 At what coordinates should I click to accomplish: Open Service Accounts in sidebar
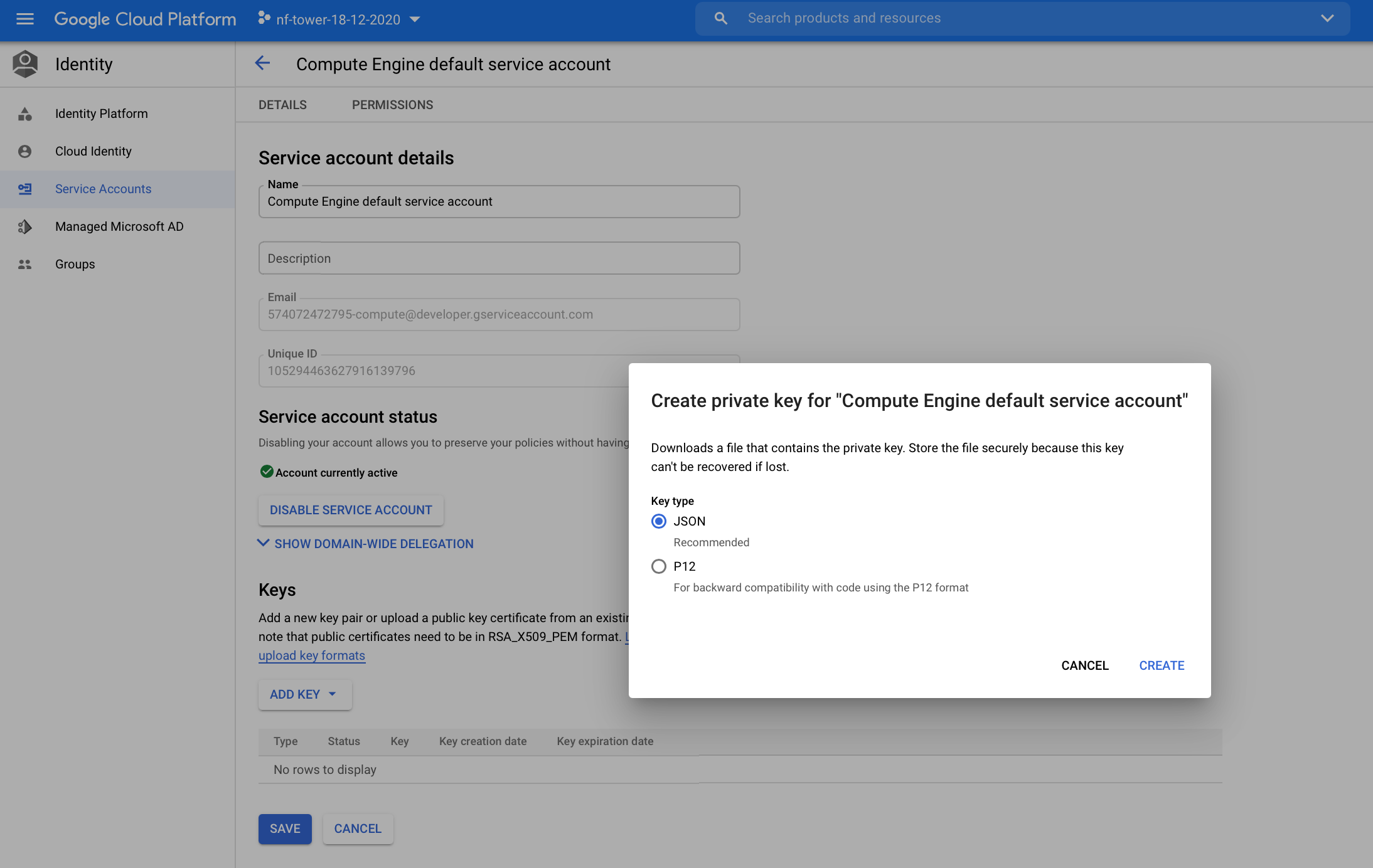point(104,189)
